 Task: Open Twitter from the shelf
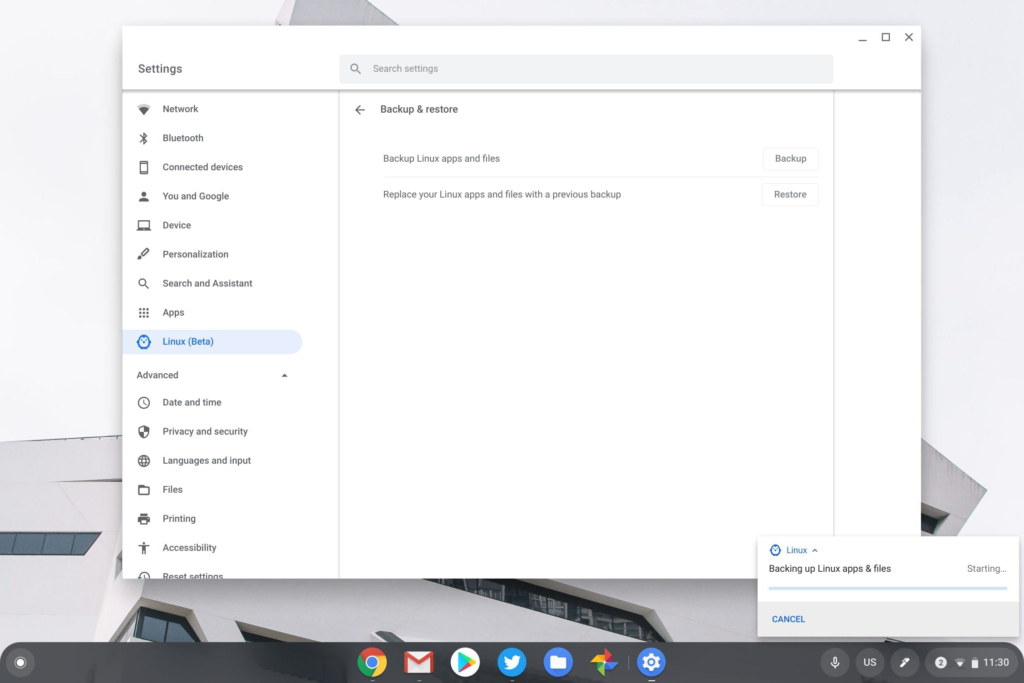[512, 662]
